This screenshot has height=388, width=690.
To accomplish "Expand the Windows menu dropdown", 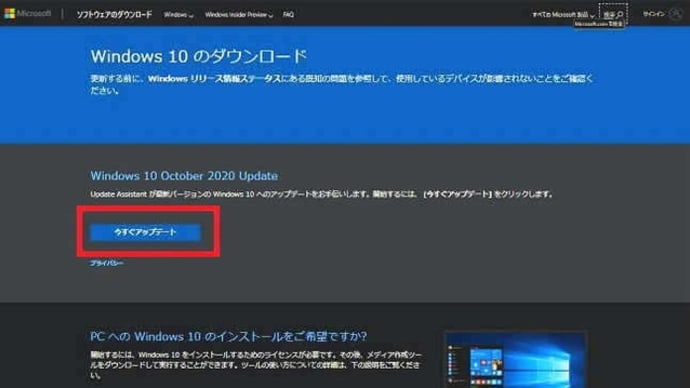I will pos(178,15).
